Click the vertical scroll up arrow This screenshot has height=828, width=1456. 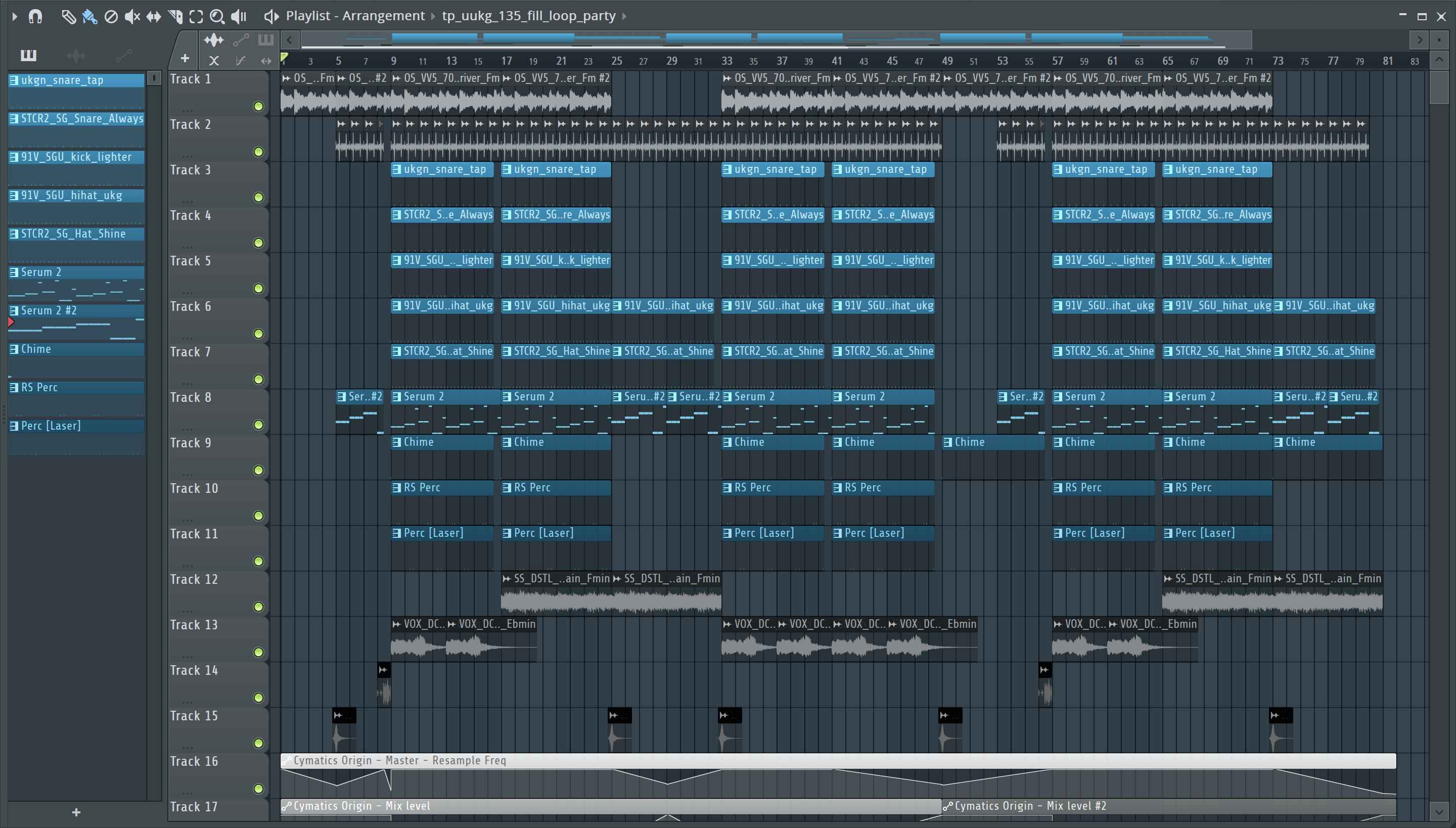click(1439, 60)
